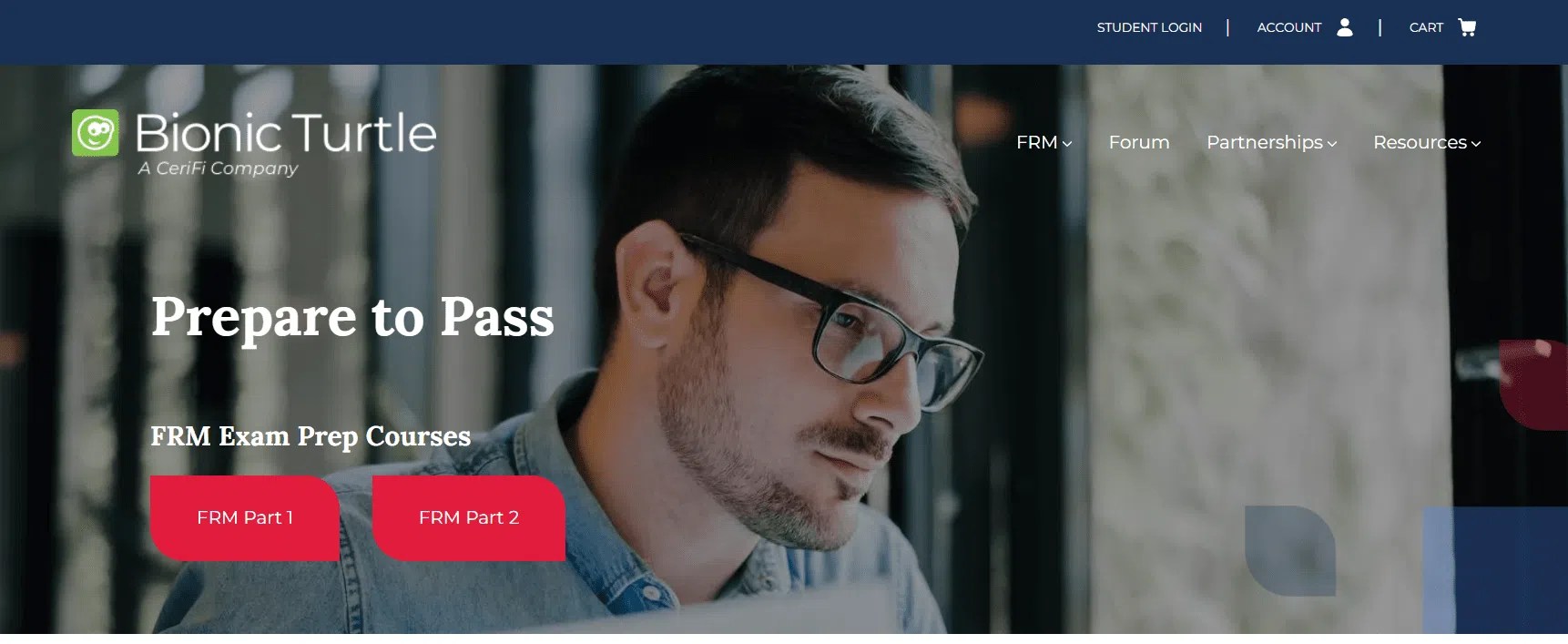
Task: Select the FRM navigation menu label
Action: [x=1036, y=142]
